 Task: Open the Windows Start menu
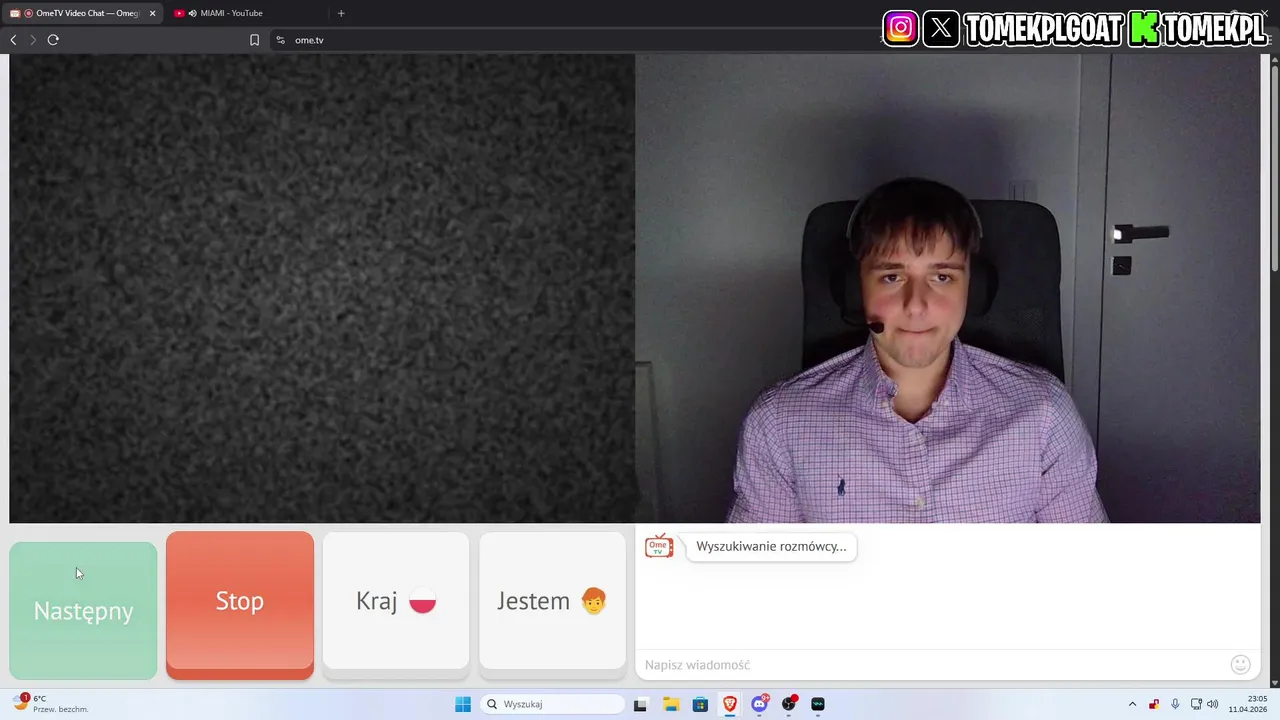coord(463,704)
